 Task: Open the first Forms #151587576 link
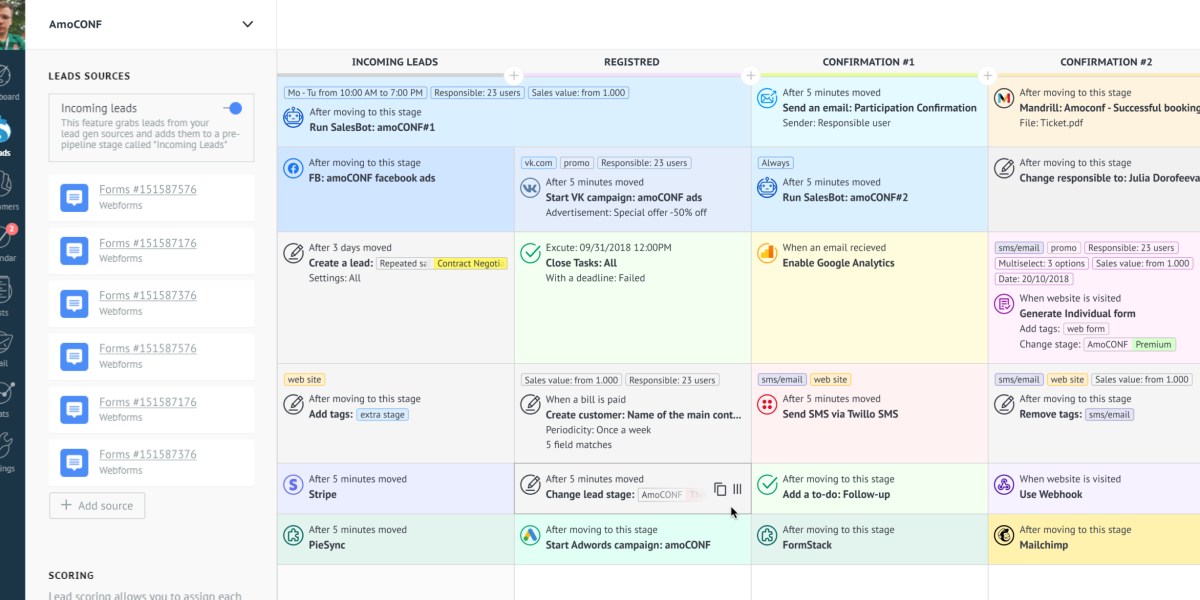(147, 189)
